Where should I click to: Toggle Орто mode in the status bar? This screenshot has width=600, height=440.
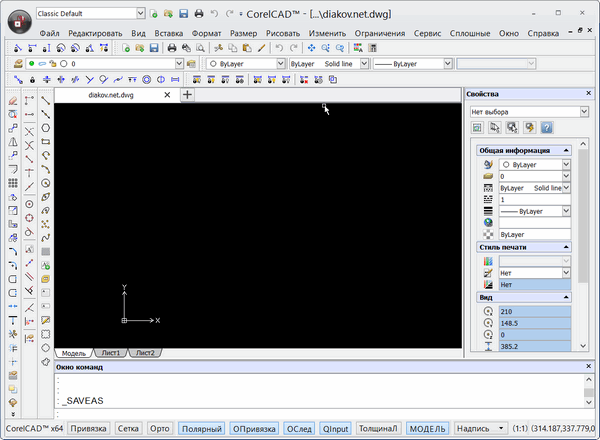tap(159, 428)
